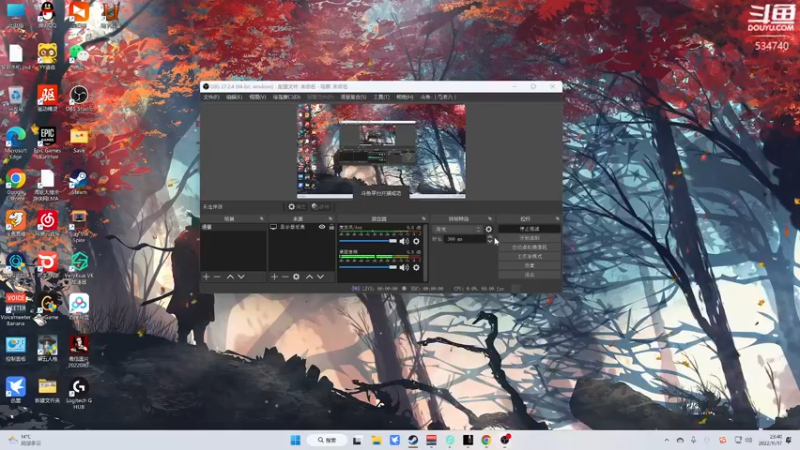Viewport: 800px width, 450px height.
Task: Open the View (视图) menu in OBS
Action: pos(257,97)
